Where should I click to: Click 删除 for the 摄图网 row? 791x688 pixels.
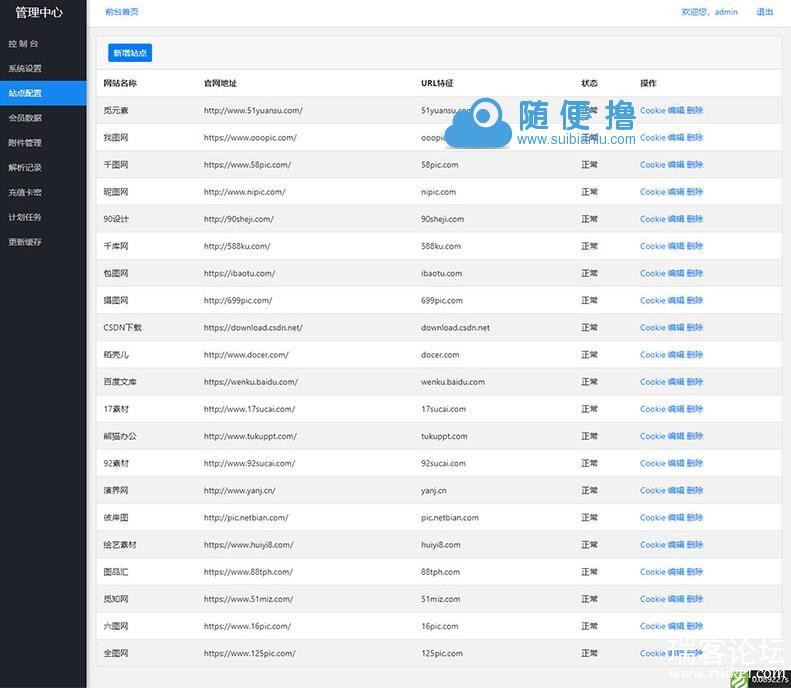click(x=695, y=300)
